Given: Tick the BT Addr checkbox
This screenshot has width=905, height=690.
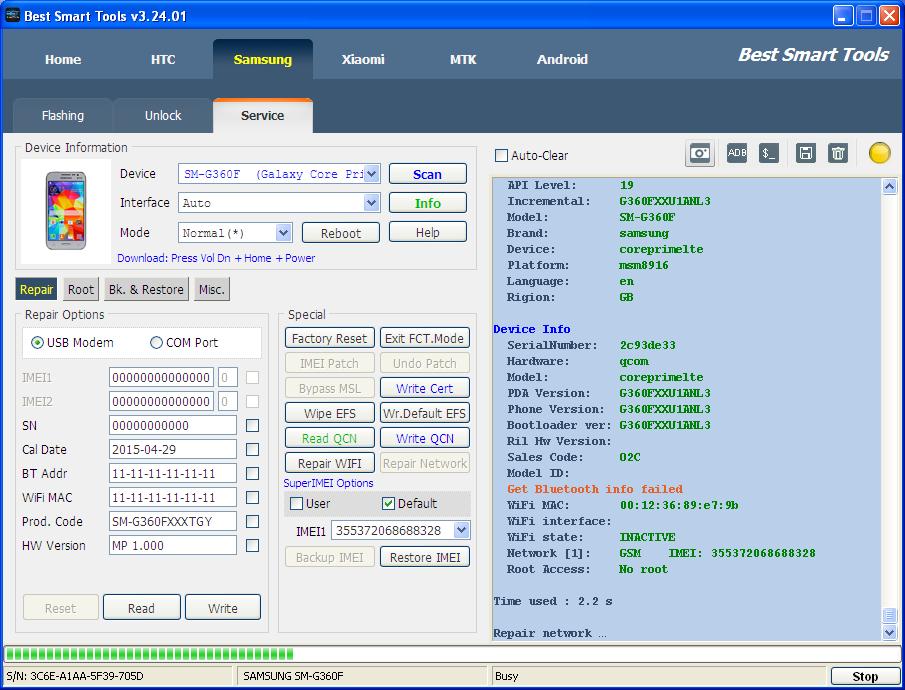Looking at the screenshot, I should (252, 473).
